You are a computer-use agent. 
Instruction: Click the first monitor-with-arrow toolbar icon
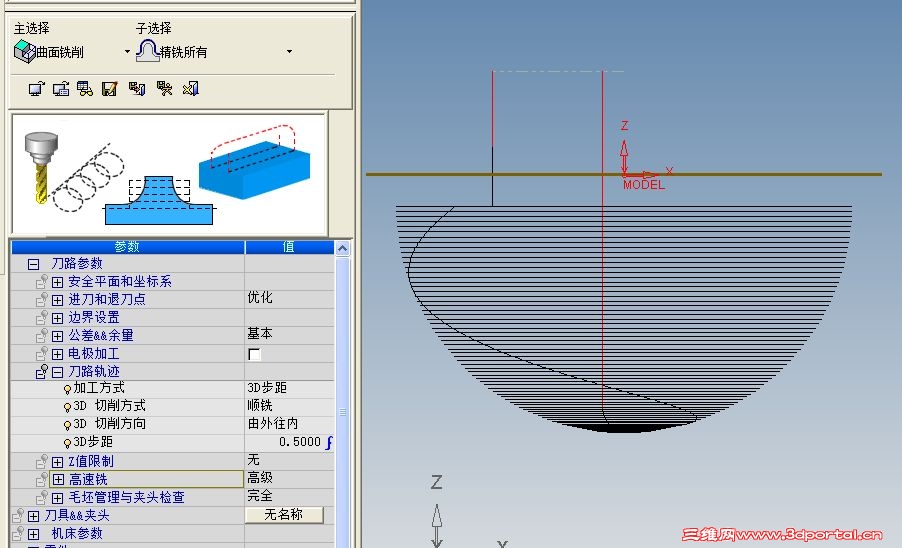(36, 89)
